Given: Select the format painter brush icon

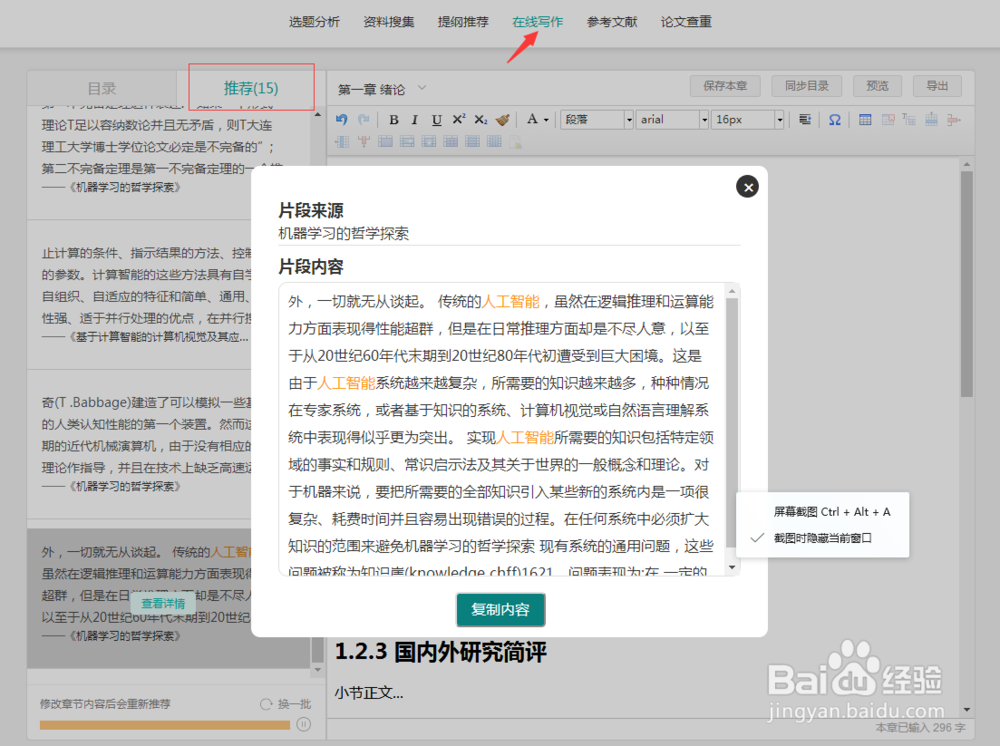Looking at the screenshot, I should pyautogui.click(x=500, y=119).
